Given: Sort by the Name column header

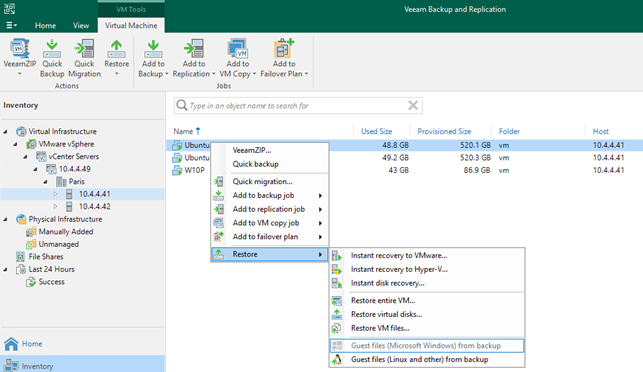Looking at the screenshot, I should click(x=183, y=131).
